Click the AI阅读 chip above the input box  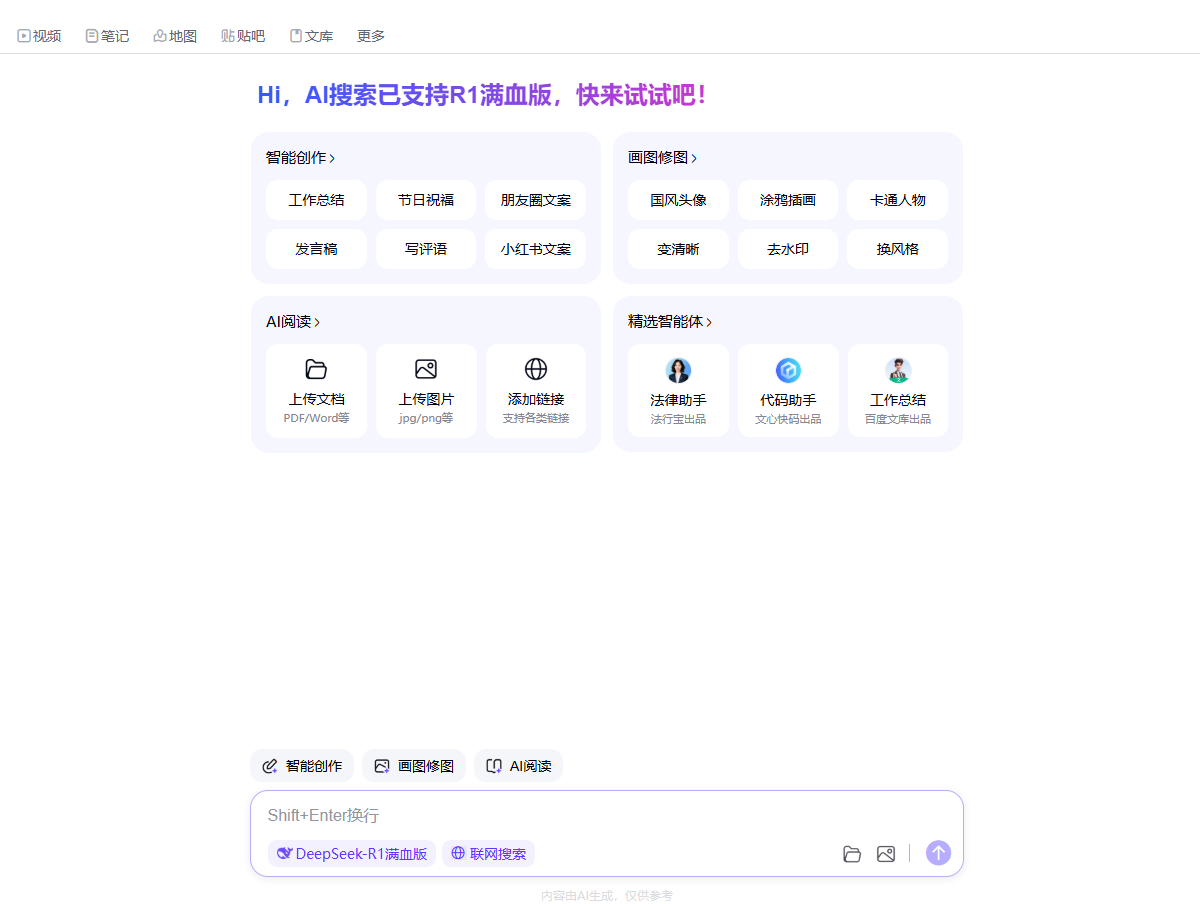519,766
